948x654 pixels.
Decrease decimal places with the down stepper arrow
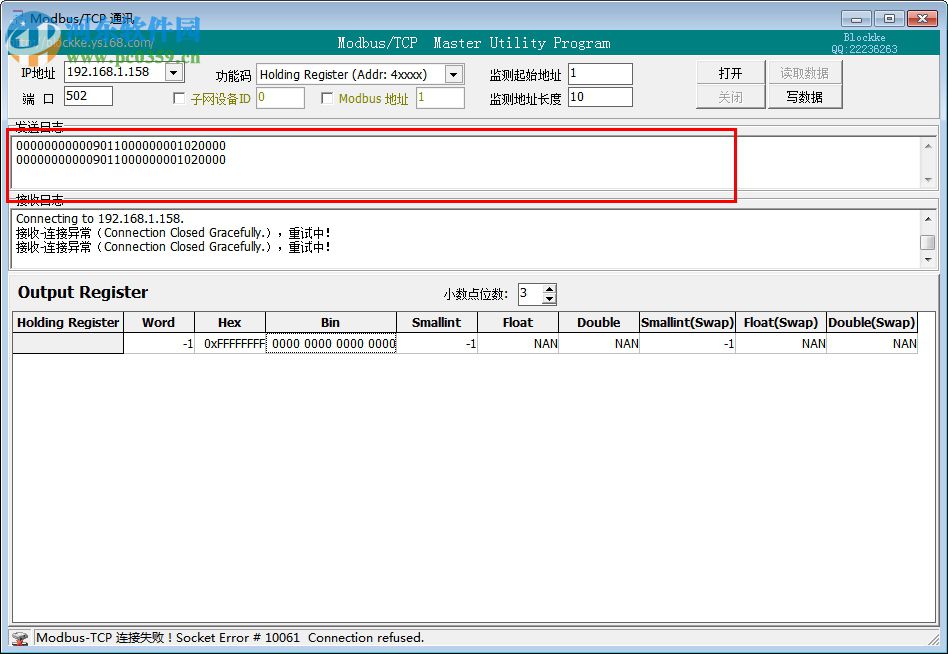(x=551, y=299)
